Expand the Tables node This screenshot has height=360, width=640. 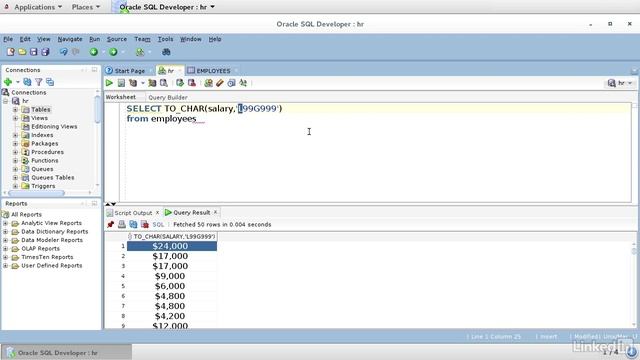tap(16, 109)
